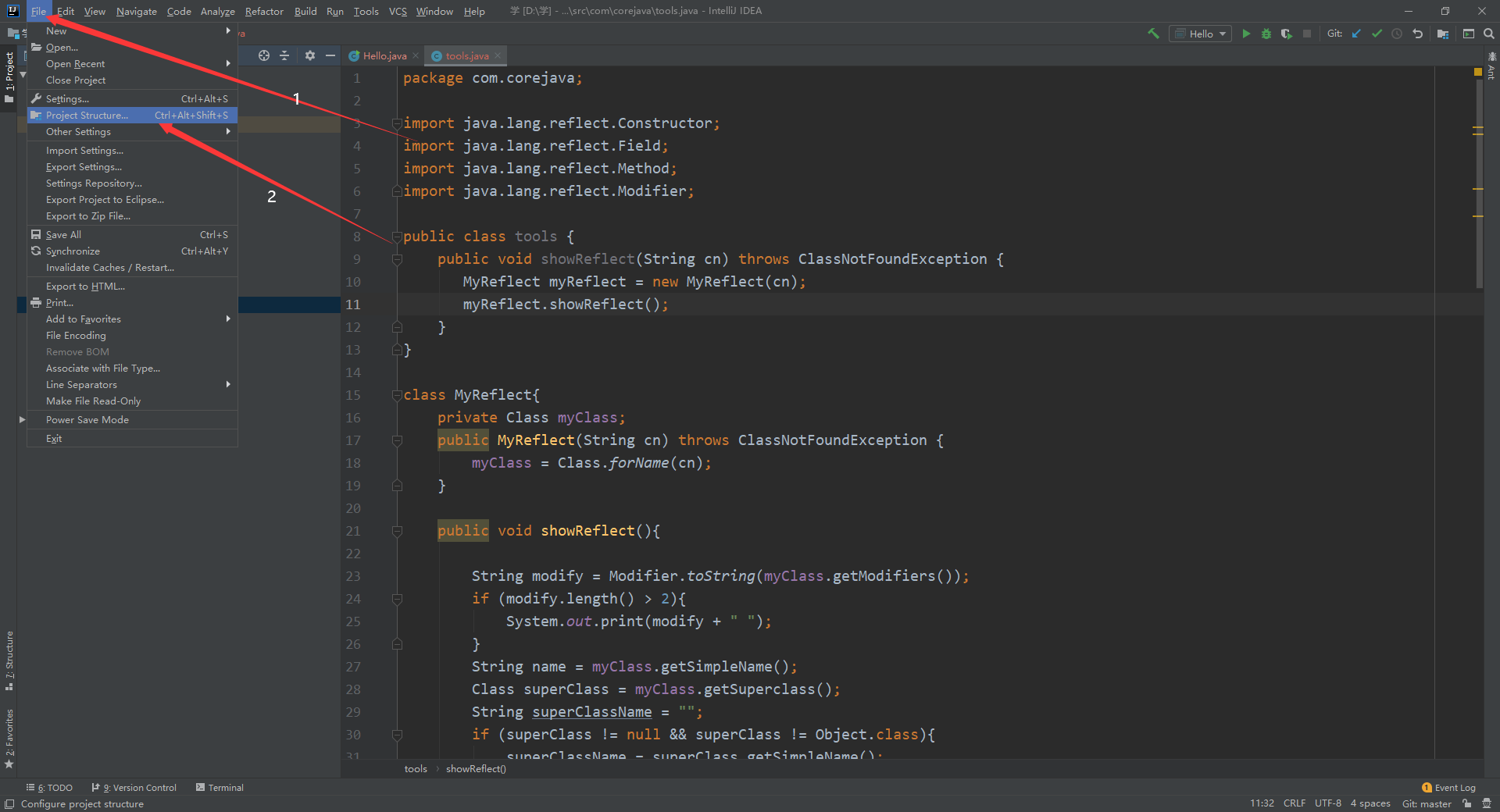Select Invalidate Caches / Restart in File menu

(x=109, y=267)
